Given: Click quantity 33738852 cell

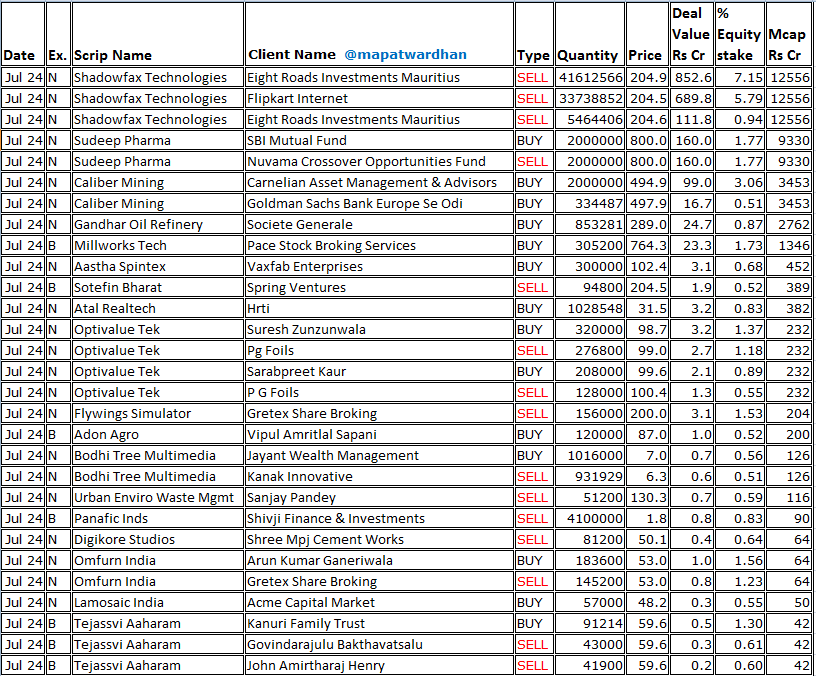Looking at the screenshot, I should point(590,98).
